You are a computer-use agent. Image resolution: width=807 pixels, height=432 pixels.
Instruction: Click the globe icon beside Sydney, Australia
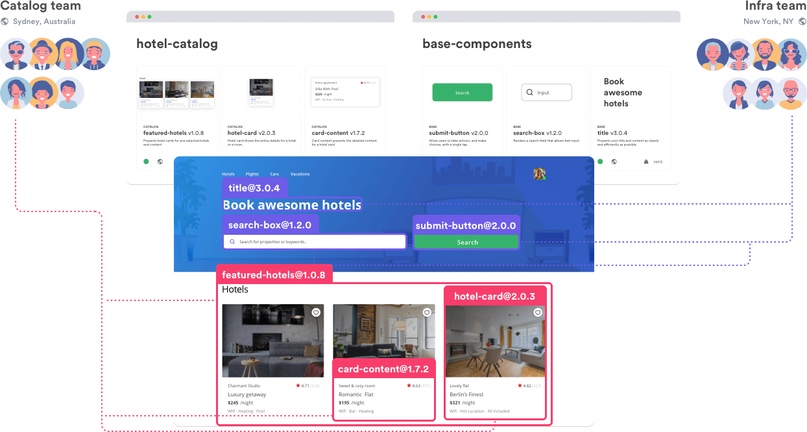[5, 22]
